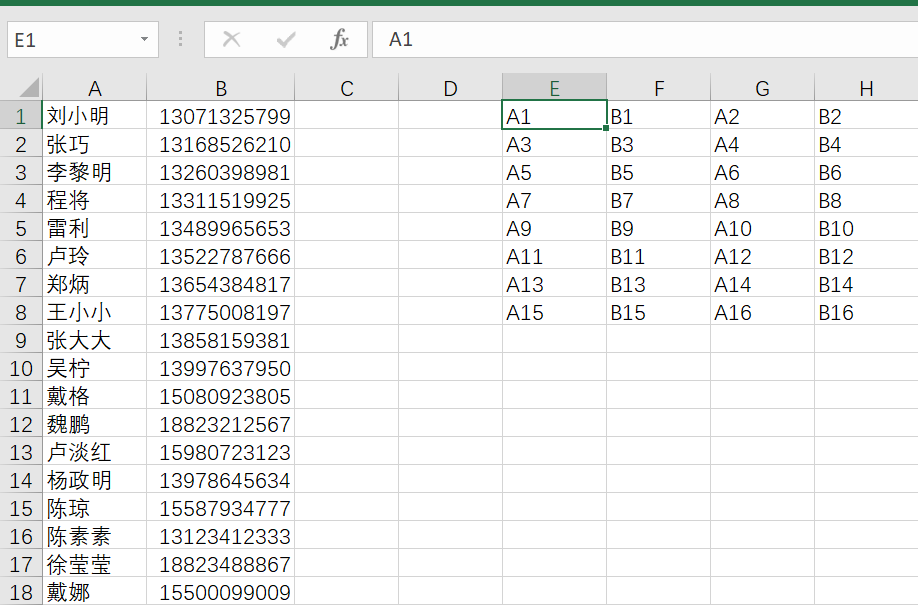Click cell containing A10 text

[762, 229]
